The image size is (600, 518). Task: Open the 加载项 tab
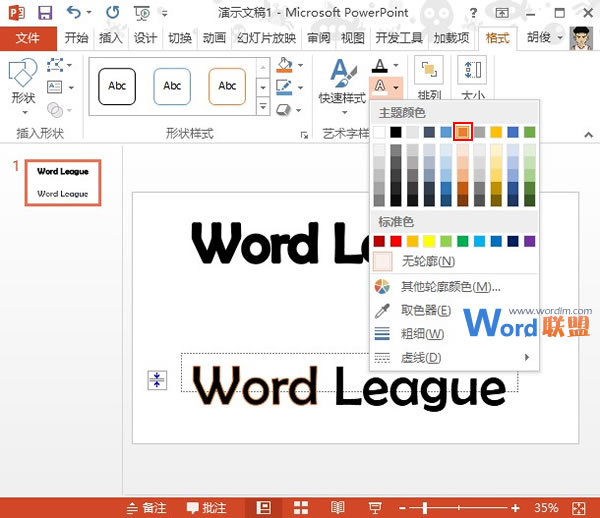[x=451, y=38]
